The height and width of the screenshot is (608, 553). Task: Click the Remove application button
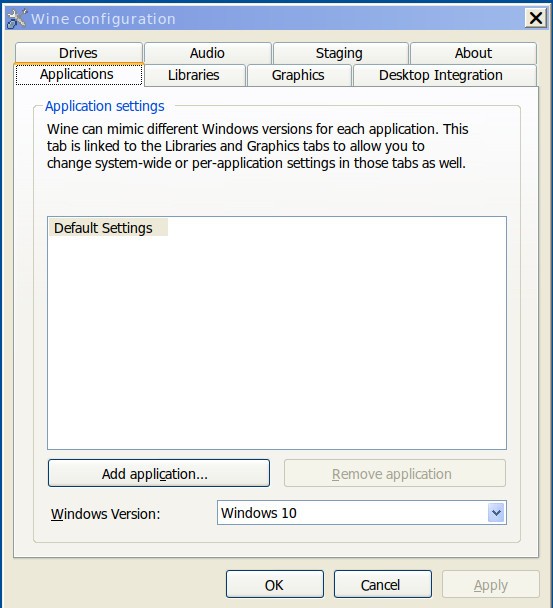click(395, 473)
